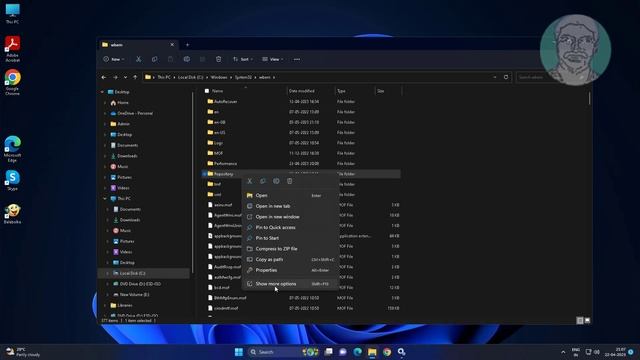The image size is (640, 360).
Task: Click the file list vertical scrollbar
Action: (x=589, y=98)
